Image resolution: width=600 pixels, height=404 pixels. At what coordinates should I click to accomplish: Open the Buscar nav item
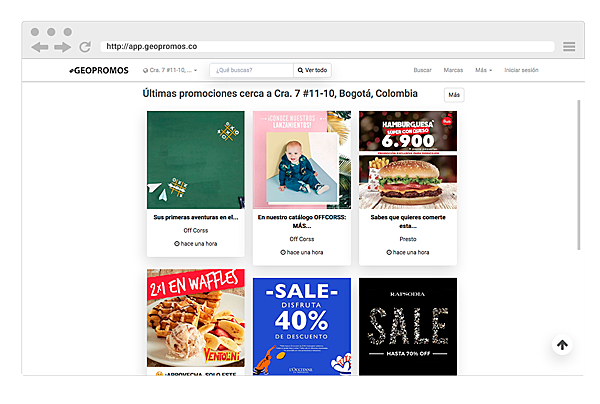pos(422,70)
